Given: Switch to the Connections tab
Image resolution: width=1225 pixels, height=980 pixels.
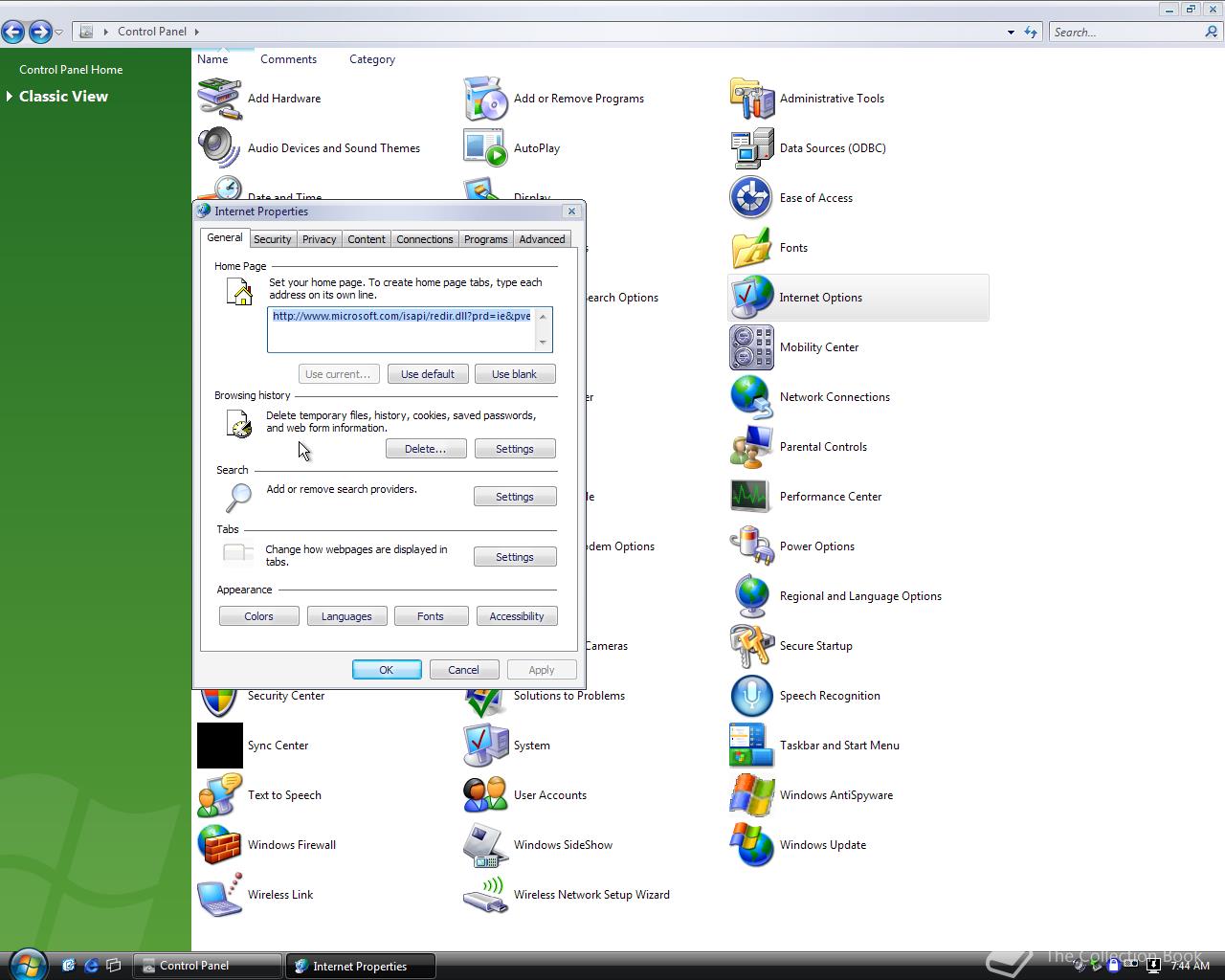Looking at the screenshot, I should point(424,239).
